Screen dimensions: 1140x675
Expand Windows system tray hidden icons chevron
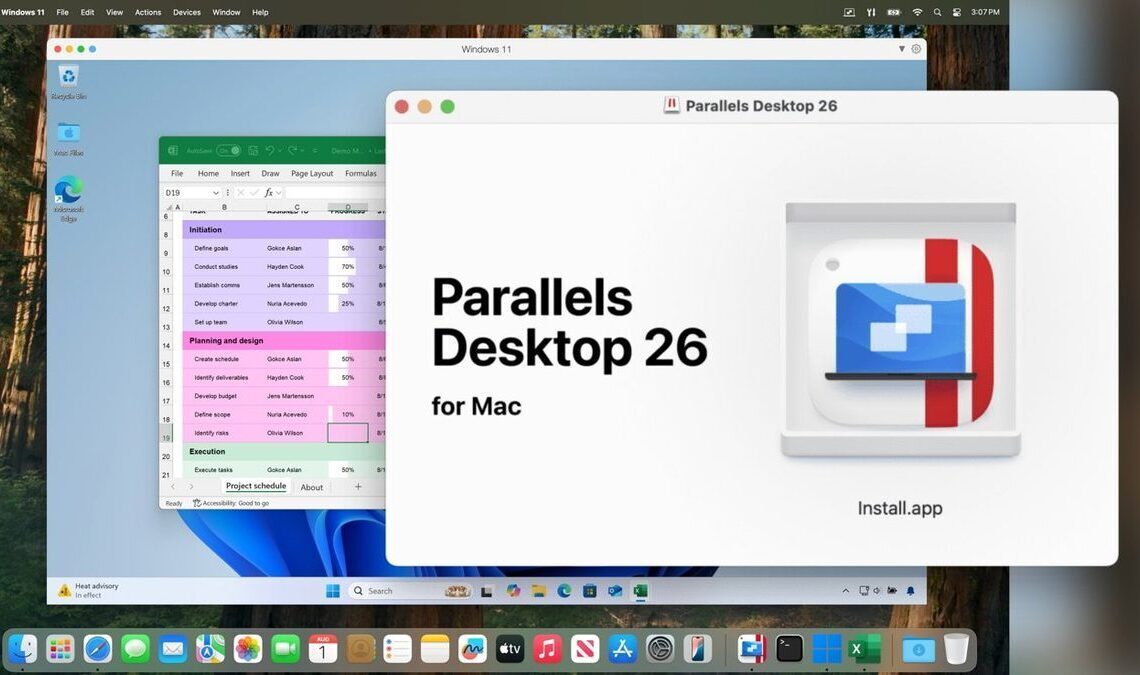click(846, 591)
